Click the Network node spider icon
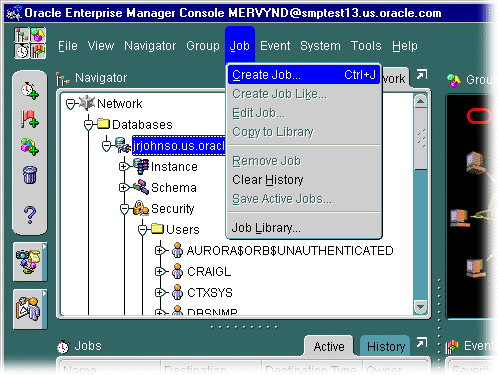498x375 pixels. (x=87, y=103)
